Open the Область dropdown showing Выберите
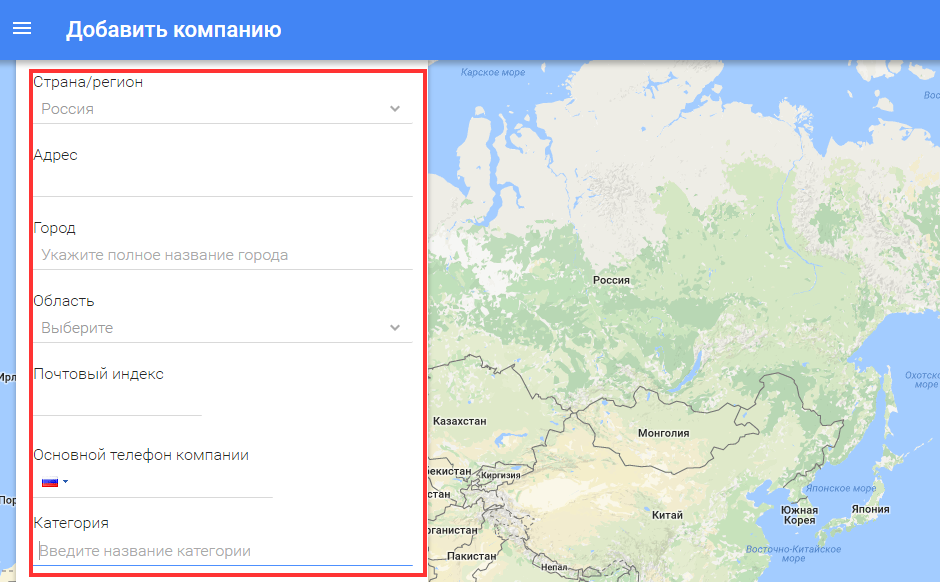 pos(222,328)
